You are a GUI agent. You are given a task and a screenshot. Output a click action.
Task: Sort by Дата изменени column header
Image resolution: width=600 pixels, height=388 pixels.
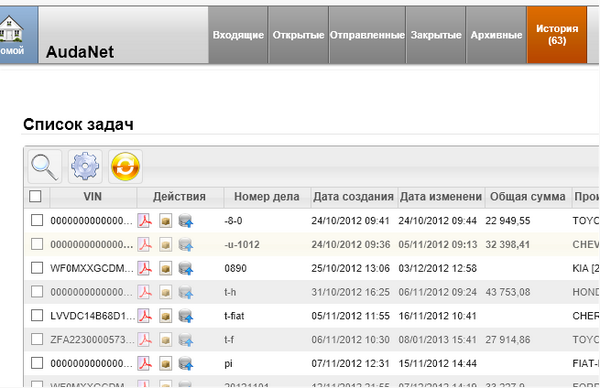[441, 197]
